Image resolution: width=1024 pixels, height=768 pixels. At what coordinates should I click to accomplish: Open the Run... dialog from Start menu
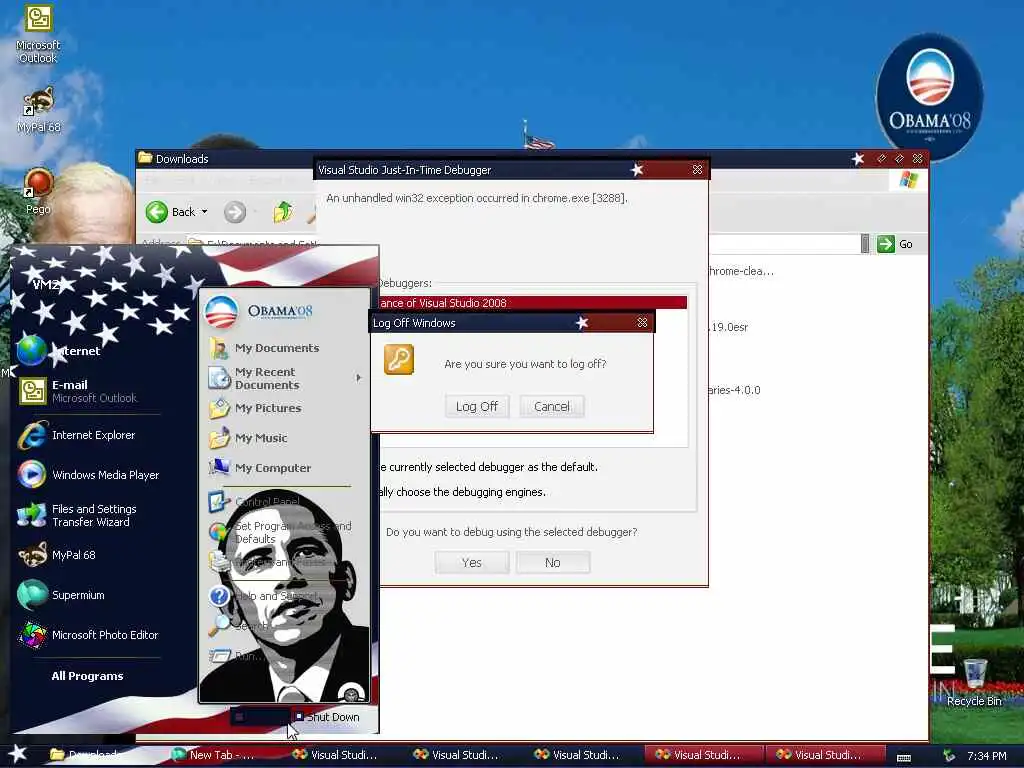coord(237,656)
